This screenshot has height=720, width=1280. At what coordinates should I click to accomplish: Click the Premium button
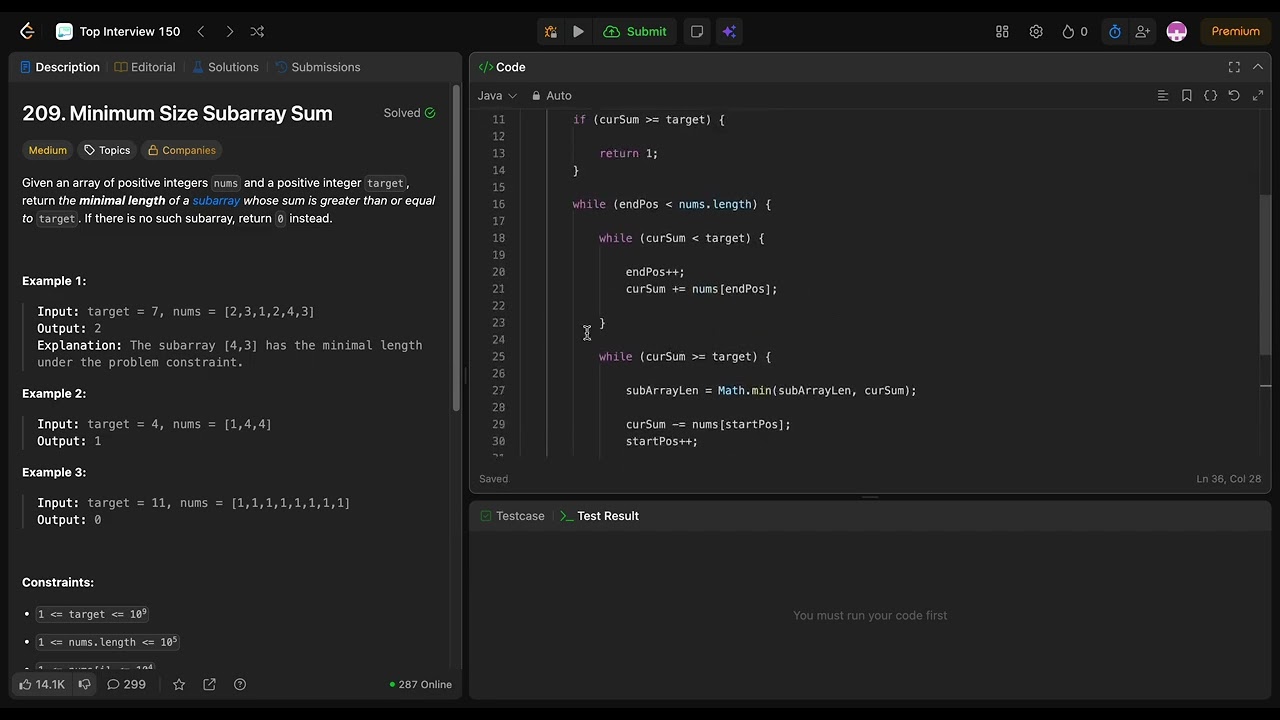click(1235, 31)
